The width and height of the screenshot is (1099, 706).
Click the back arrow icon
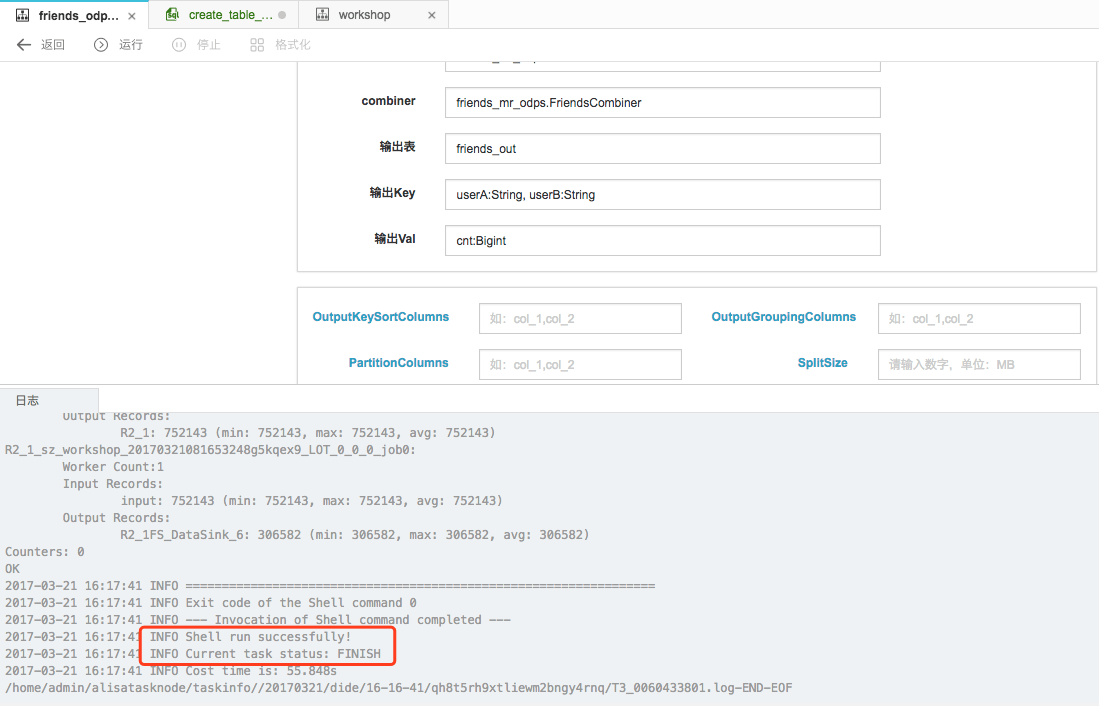pos(24,45)
